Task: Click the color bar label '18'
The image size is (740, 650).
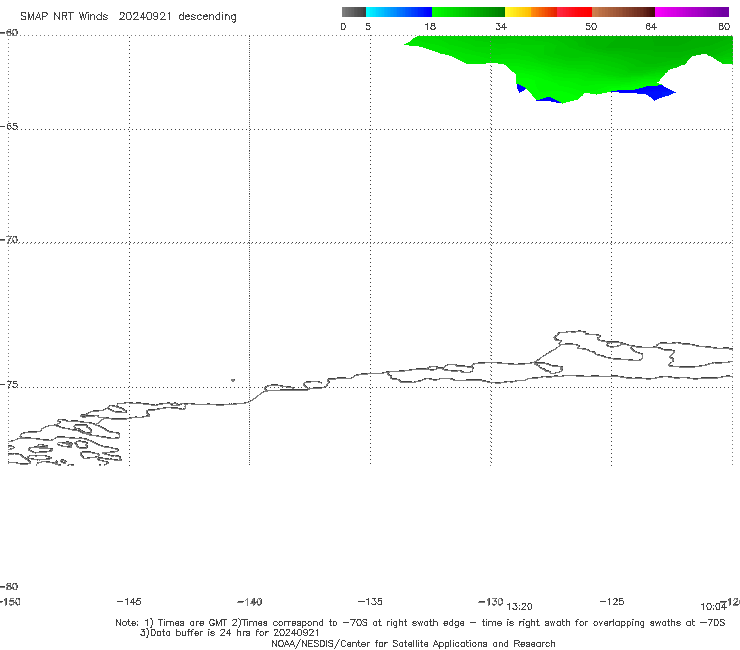Action: pyautogui.click(x=430, y=26)
